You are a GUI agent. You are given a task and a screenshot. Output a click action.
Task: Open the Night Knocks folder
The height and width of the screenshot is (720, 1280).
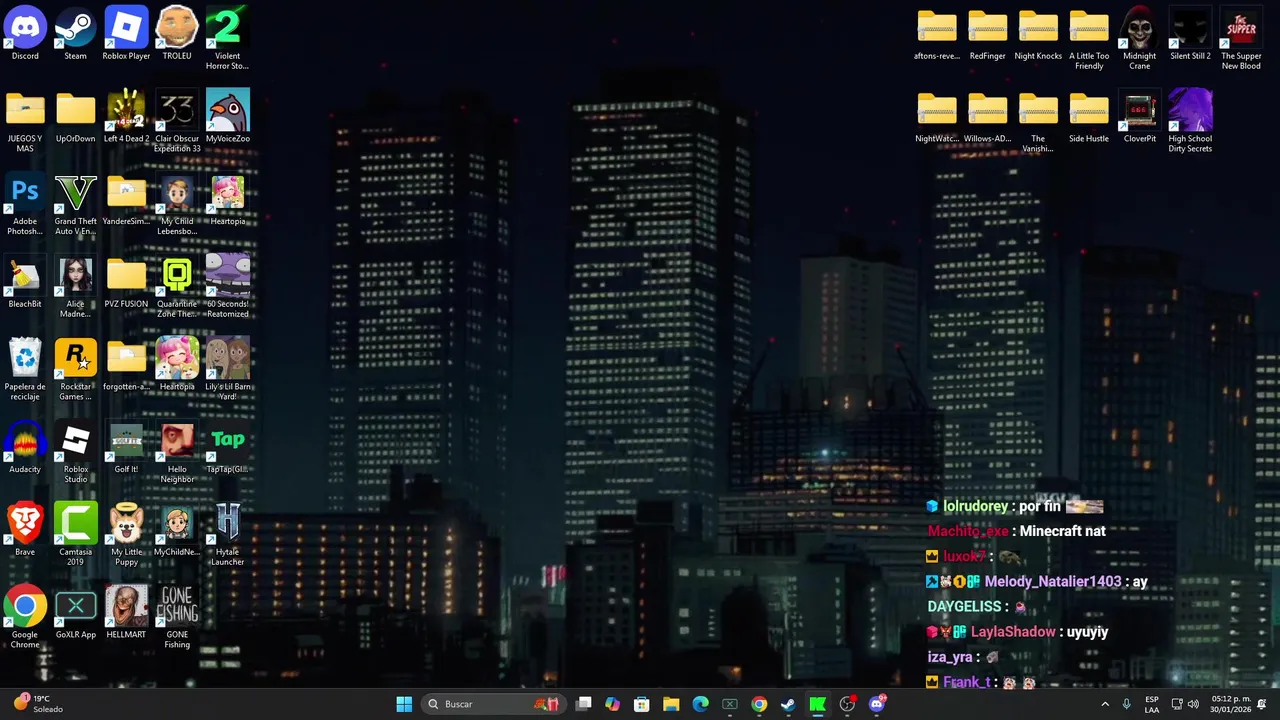point(1038,34)
